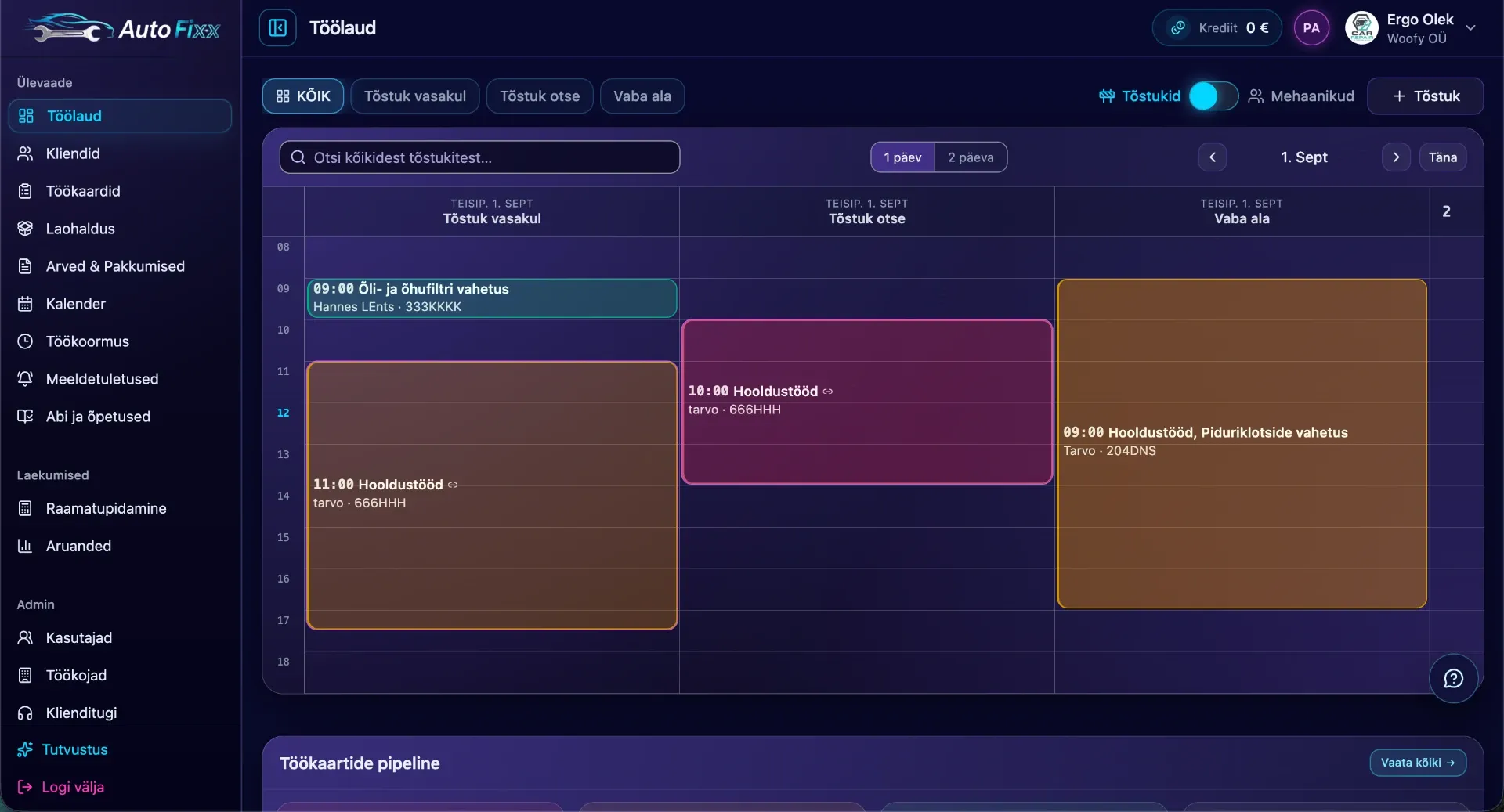Switch to the 2 päeva view
Screen dimensions: 1504x812
(x=971, y=157)
